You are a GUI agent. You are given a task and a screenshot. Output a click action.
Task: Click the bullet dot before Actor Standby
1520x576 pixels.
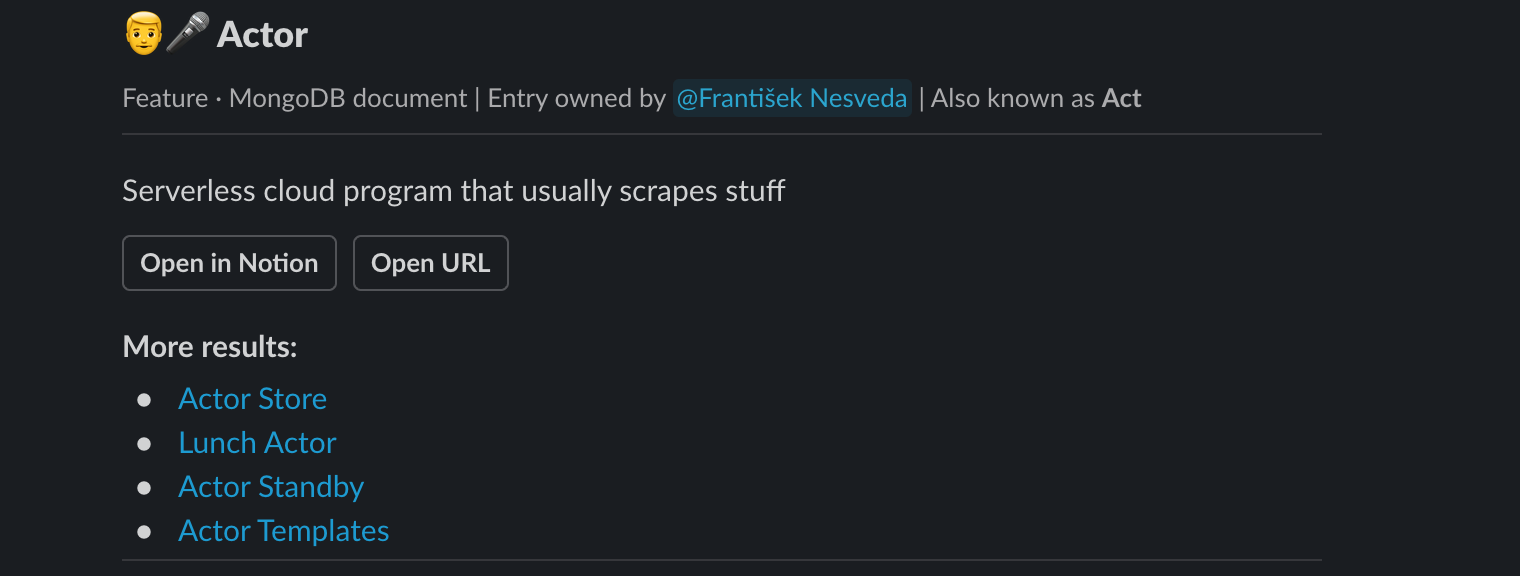(145, 487)
